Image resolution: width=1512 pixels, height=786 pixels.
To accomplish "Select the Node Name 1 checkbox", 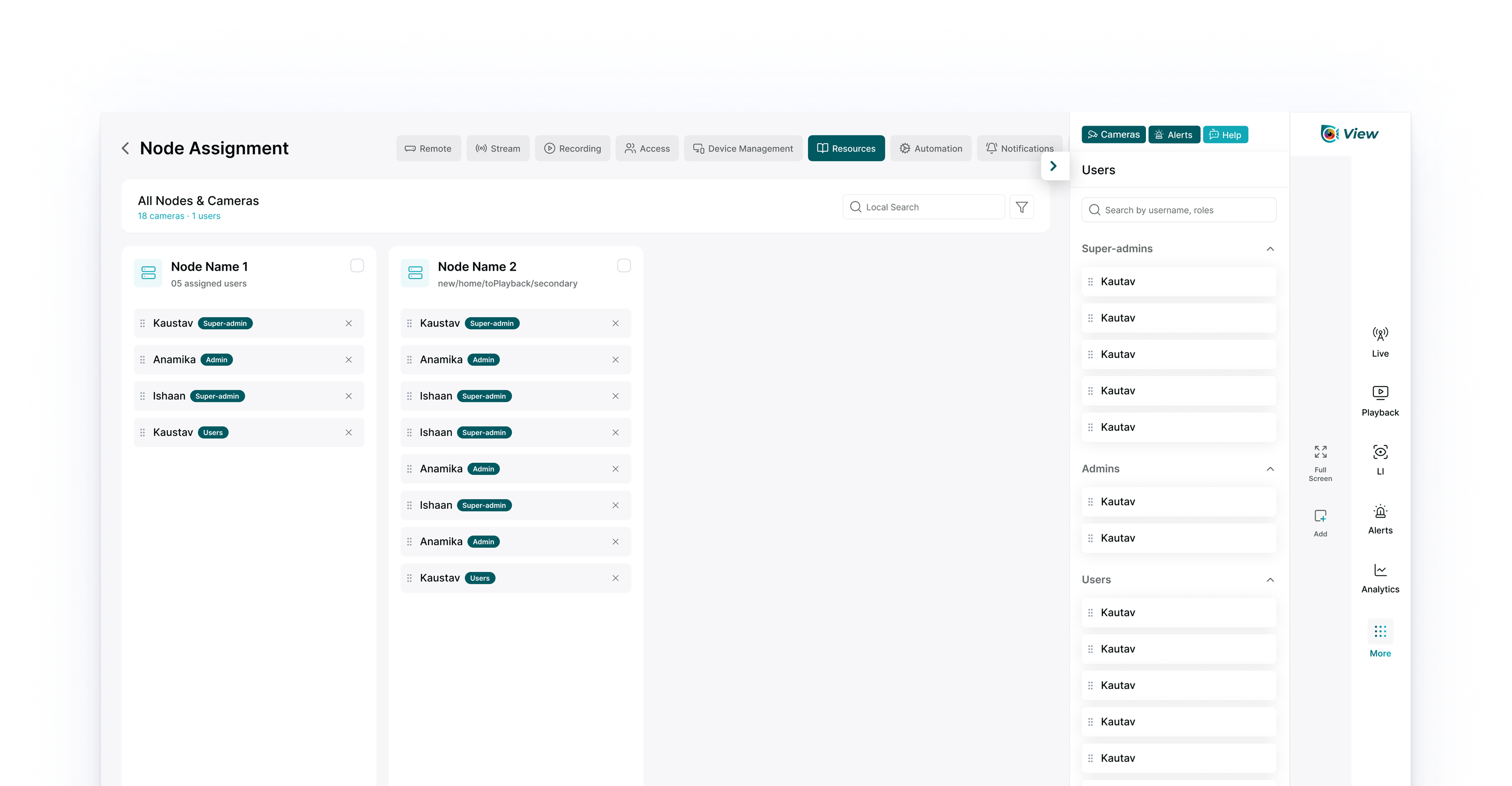I will click(x=357, y=266).
